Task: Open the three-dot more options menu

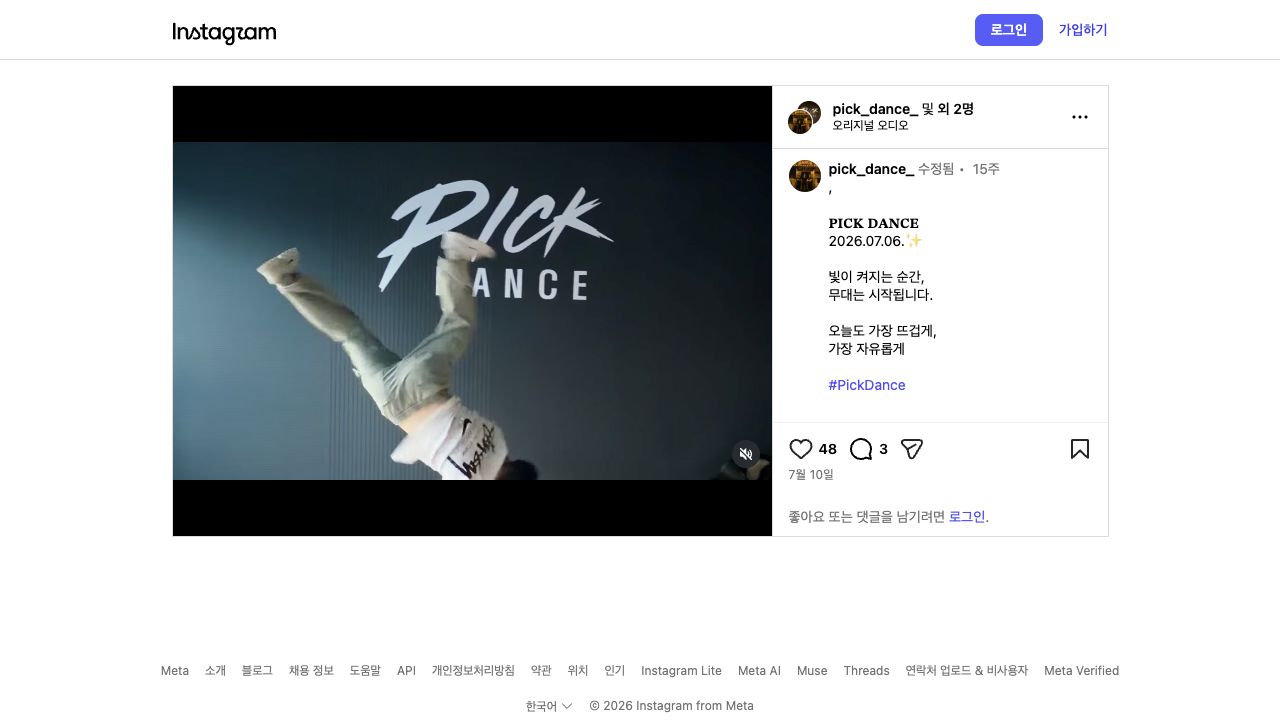Action: pos(1080,117)
